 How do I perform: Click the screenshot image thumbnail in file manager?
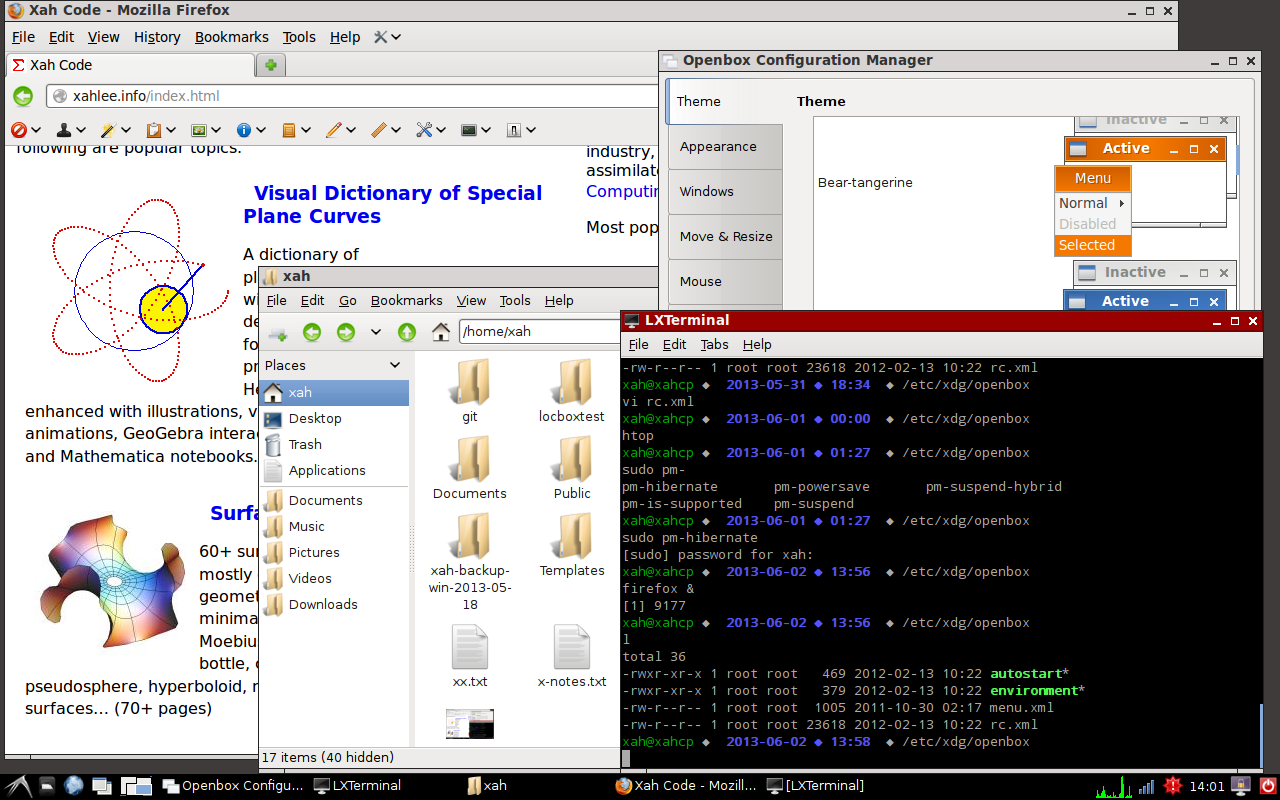(x=470, y=724)
